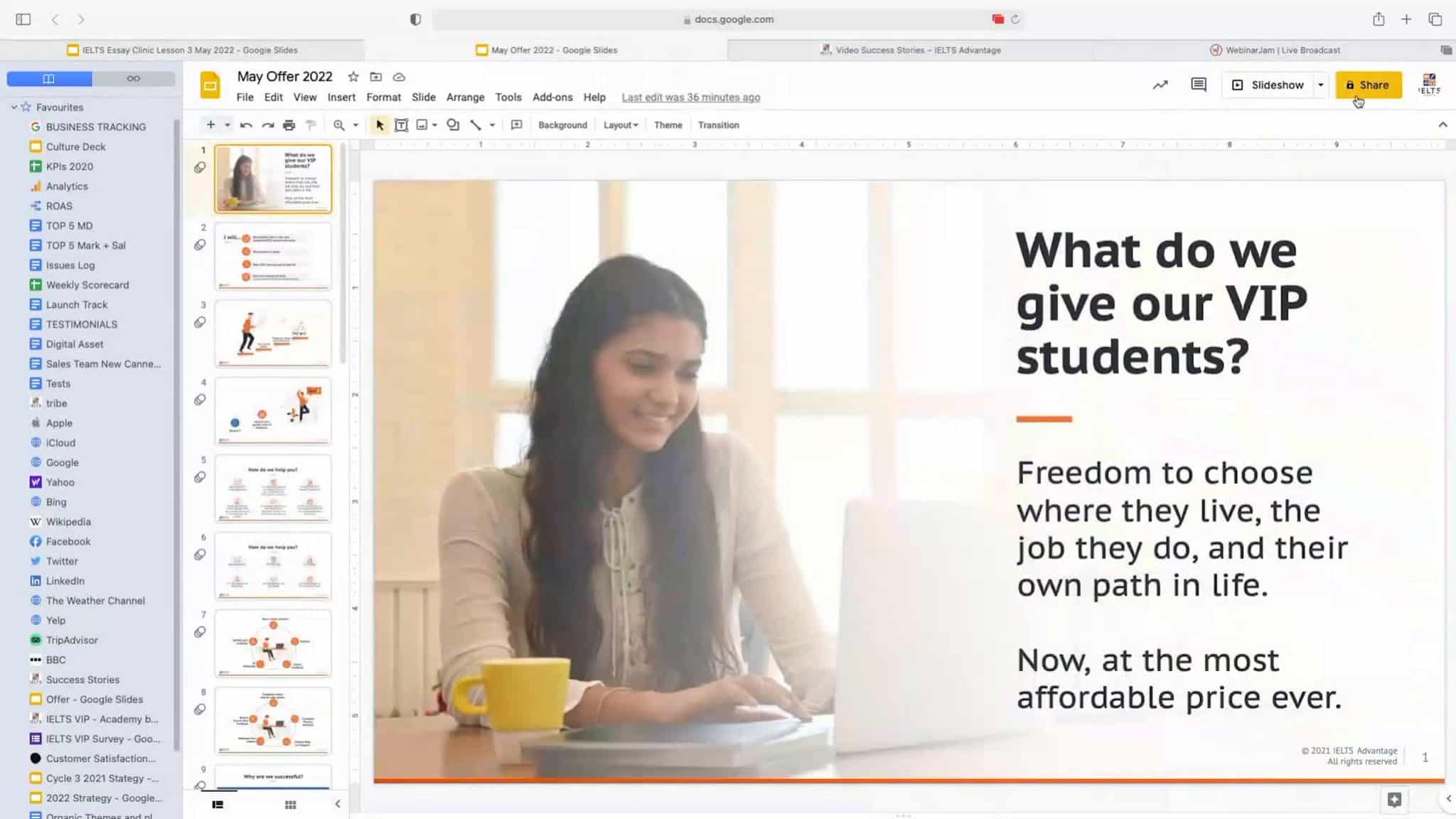Switch sidebar to Reading List tab

pos(133,78)
